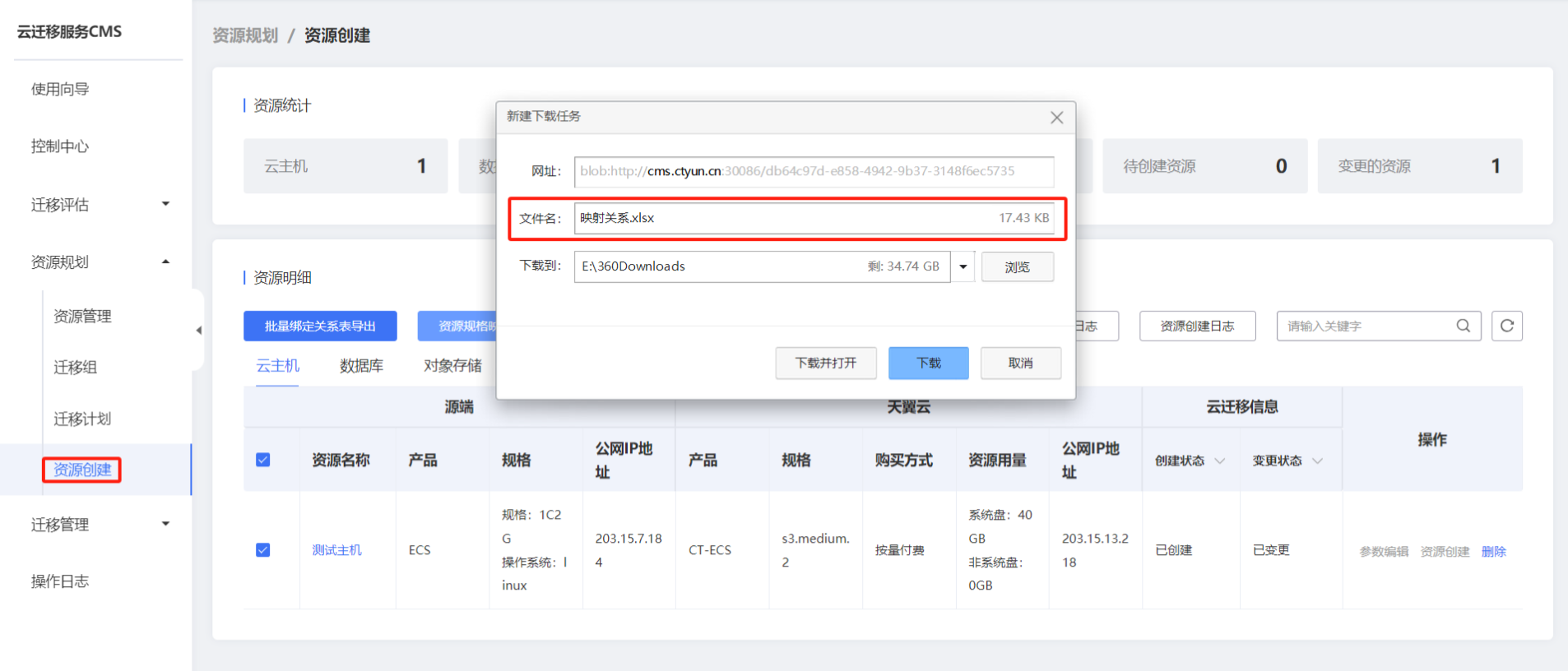
Task: Go to 迁移组 submenu item
Action: (x=75, y=367)
